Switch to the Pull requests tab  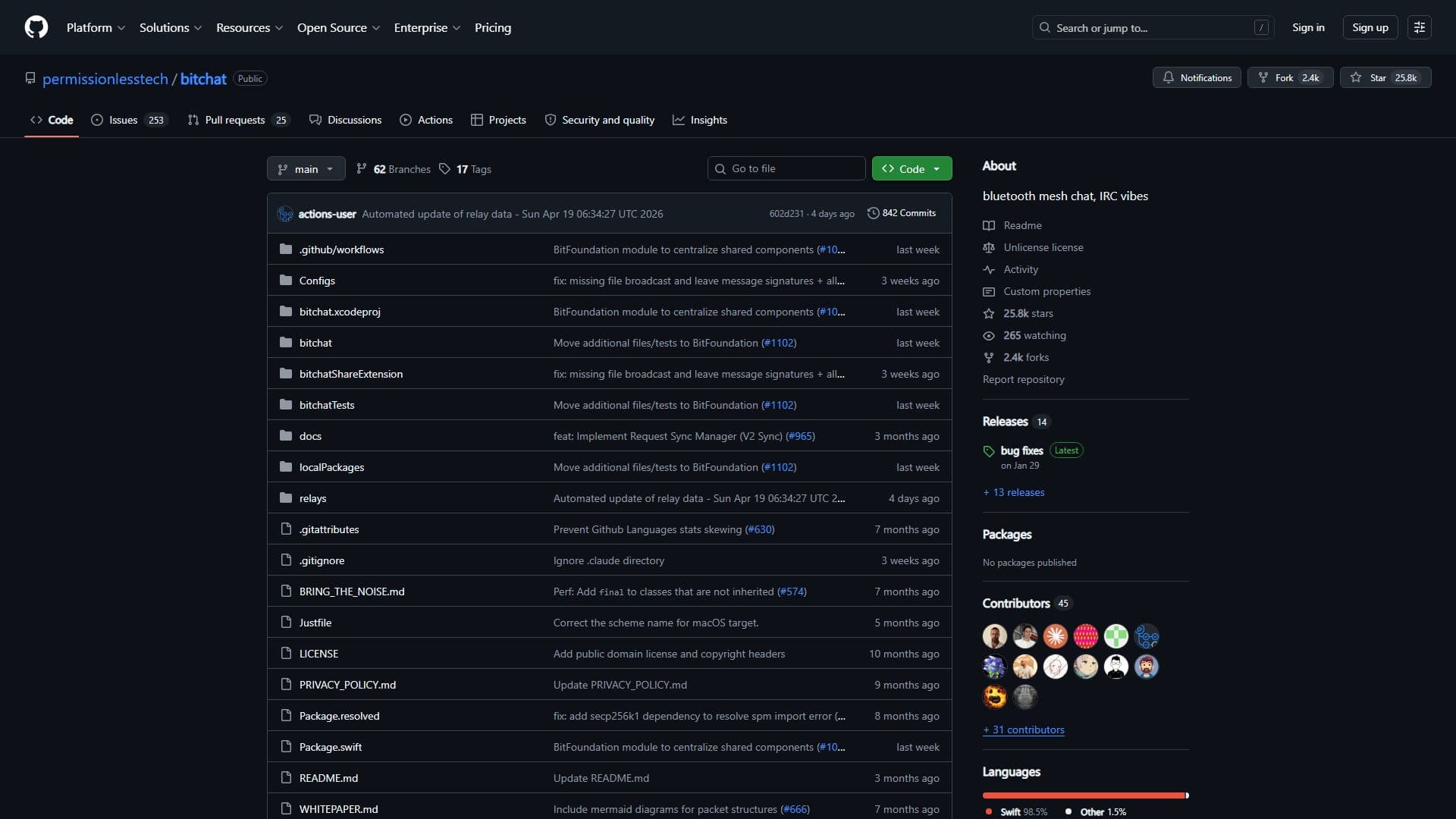239,120
